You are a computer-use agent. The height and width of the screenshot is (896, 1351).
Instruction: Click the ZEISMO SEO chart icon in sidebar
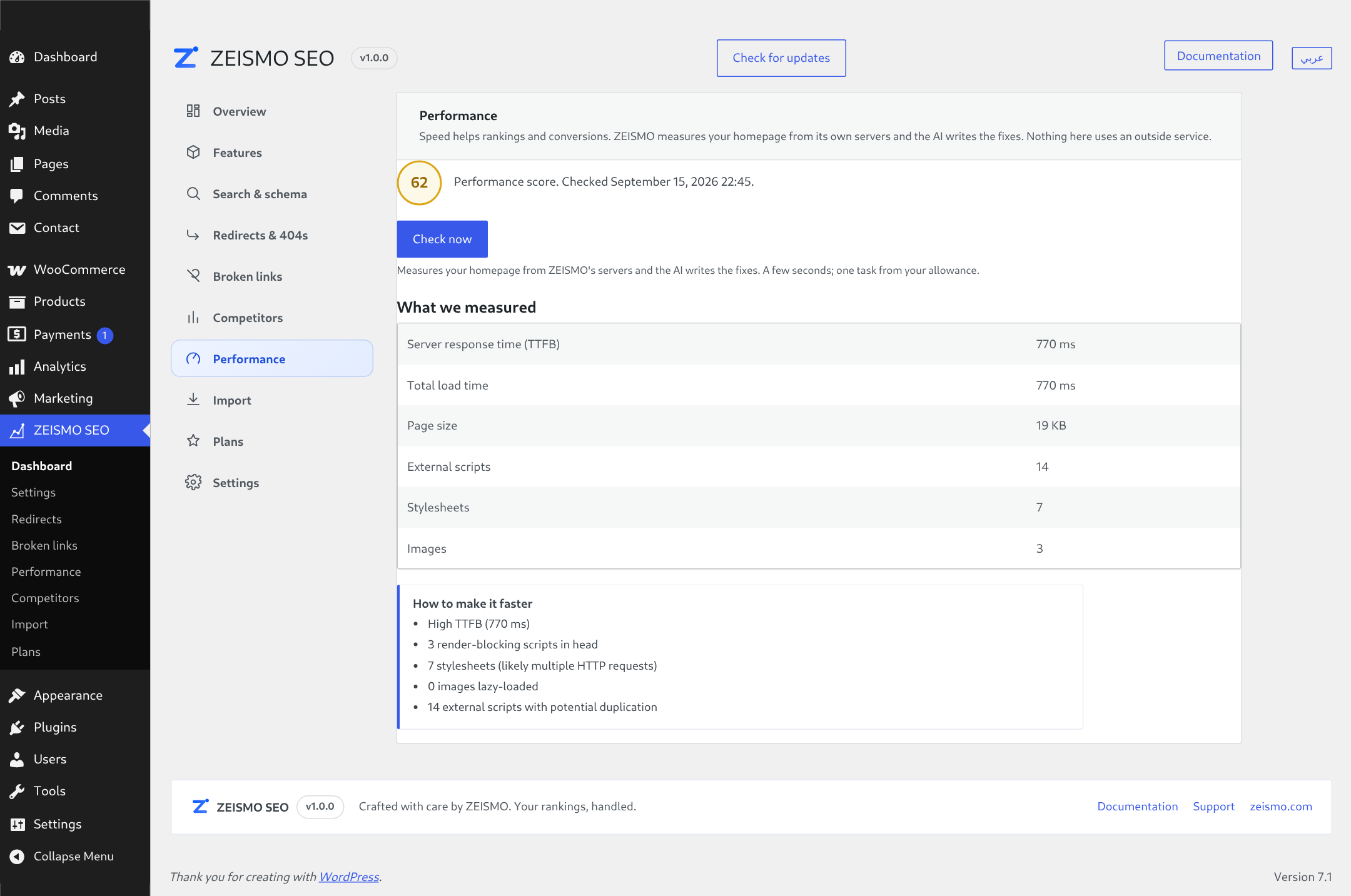(x=17, y=430)
